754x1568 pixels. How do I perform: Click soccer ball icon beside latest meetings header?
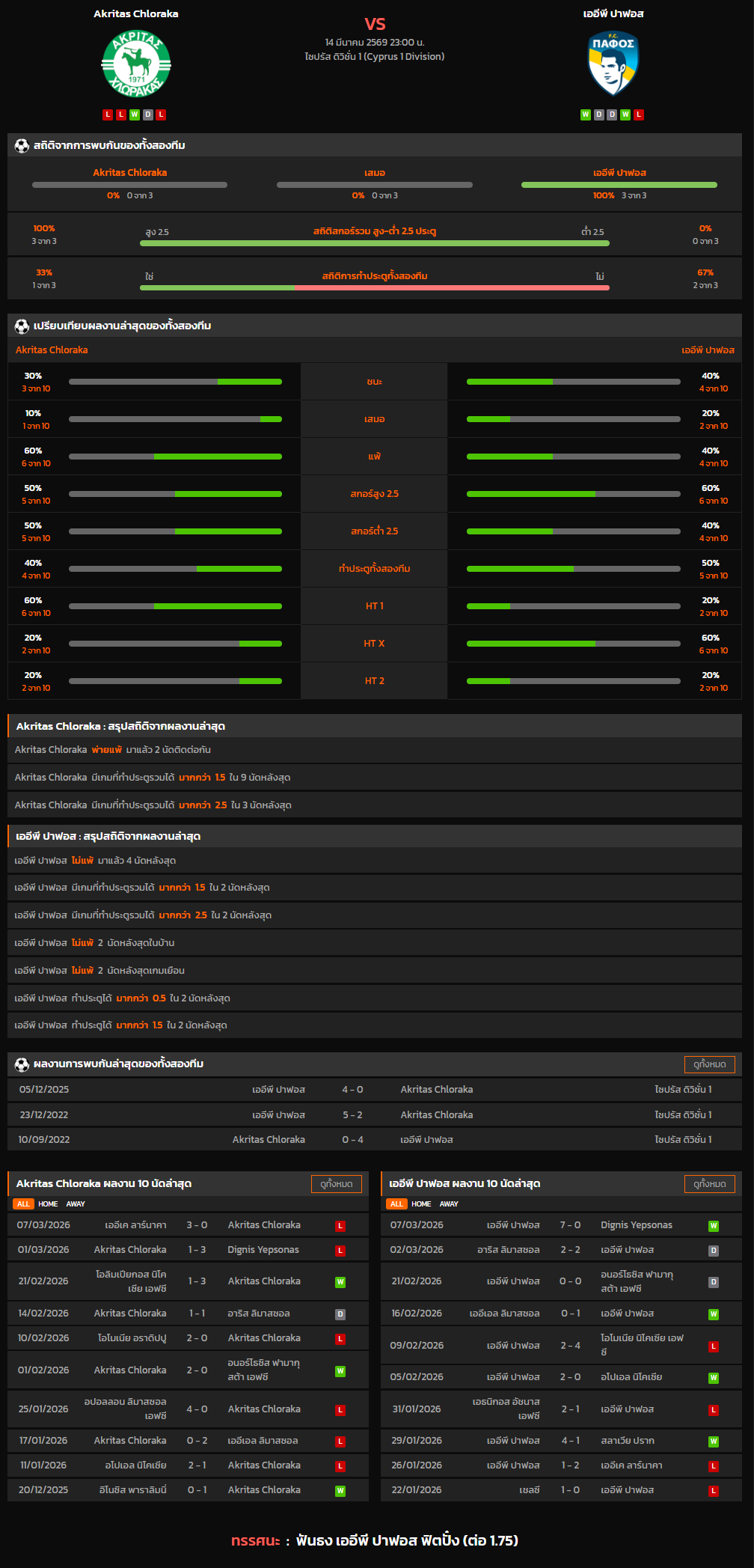click(22, 1064)
